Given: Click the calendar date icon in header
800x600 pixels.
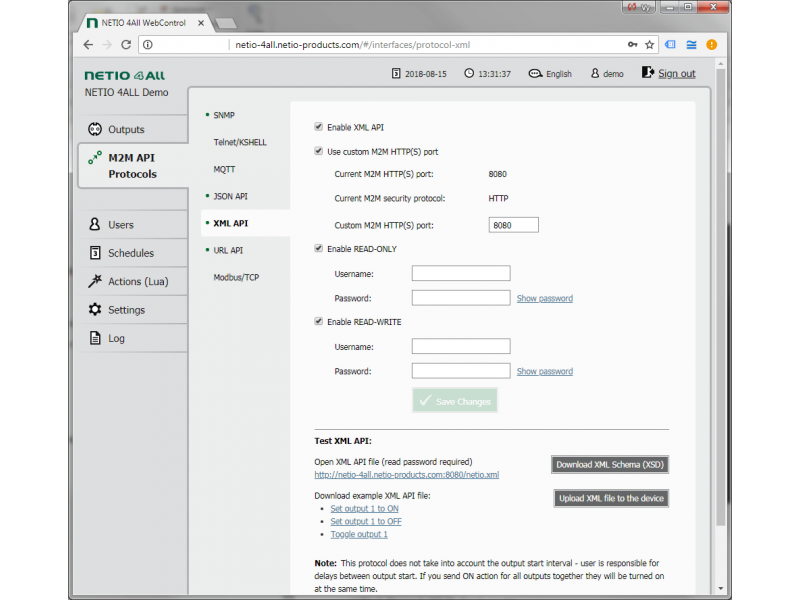Looking at the screenshot, I should click(396, 73).
